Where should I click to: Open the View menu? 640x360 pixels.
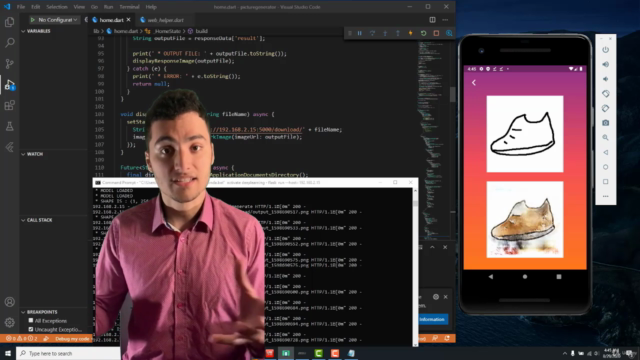tap(79, 7)
